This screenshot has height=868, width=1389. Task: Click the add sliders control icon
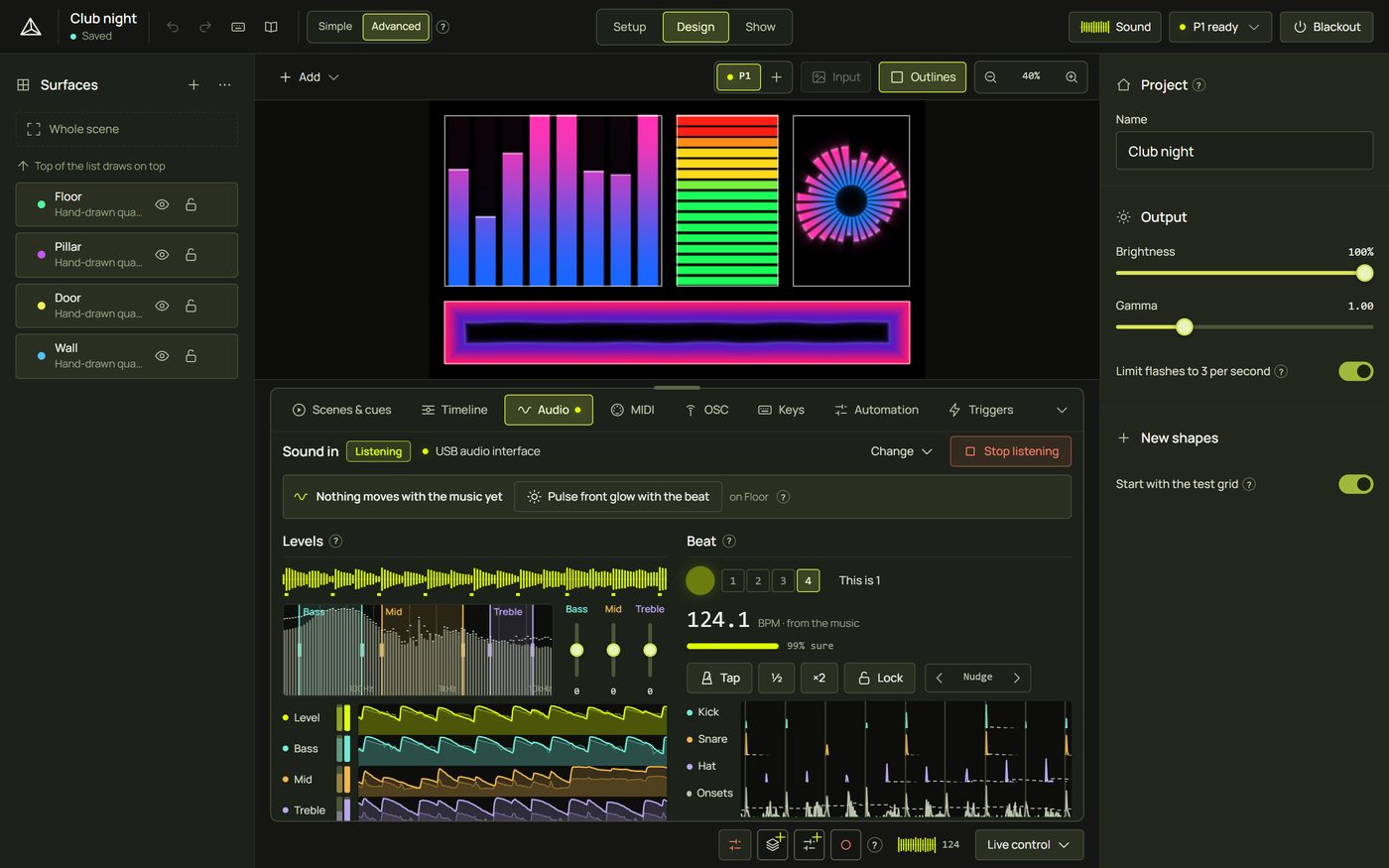coord(810,845)
